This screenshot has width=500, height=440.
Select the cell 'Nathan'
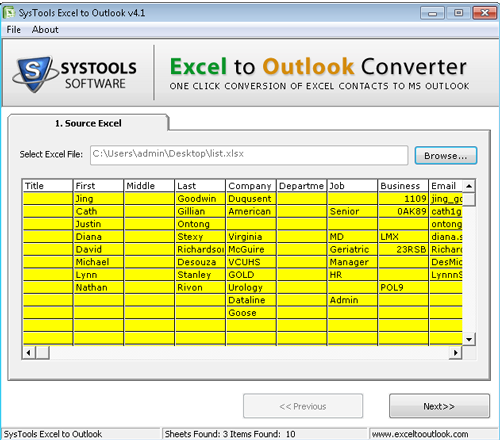pos(98,287)
